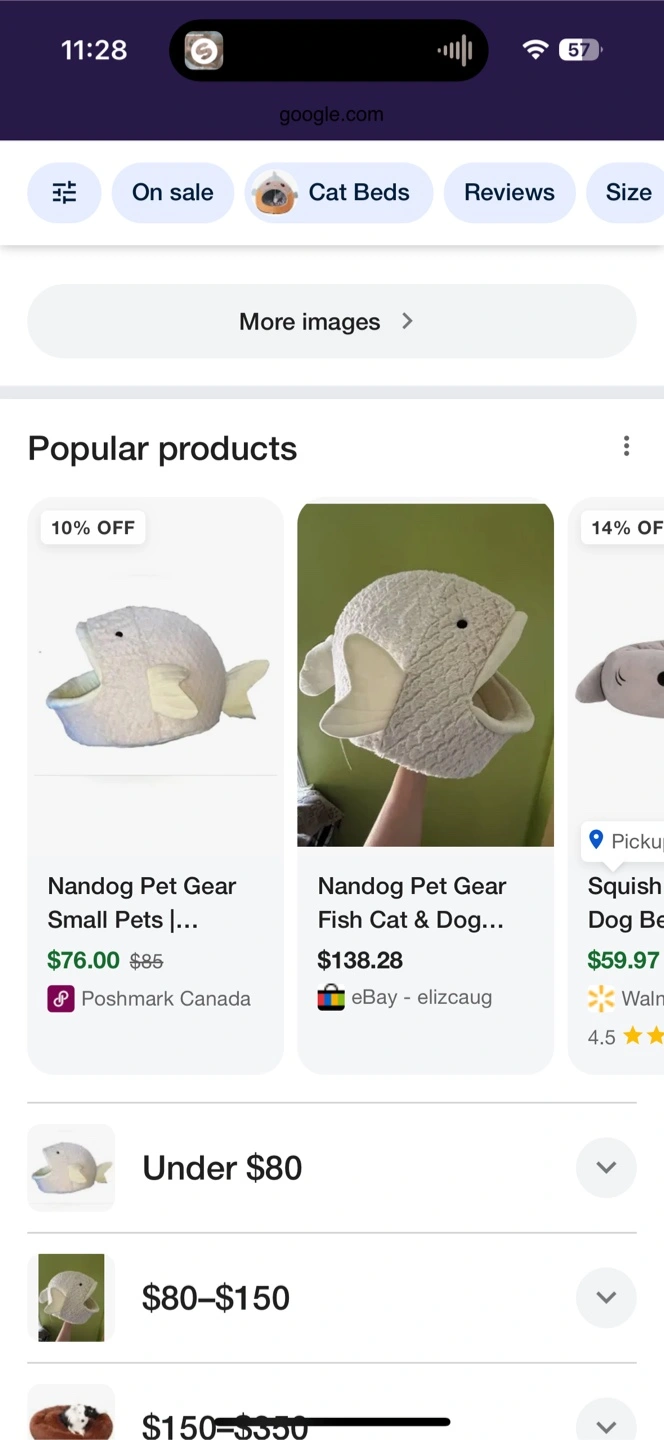
Task: Tap the Wi-Fi status icon
Action: [535, 50]
